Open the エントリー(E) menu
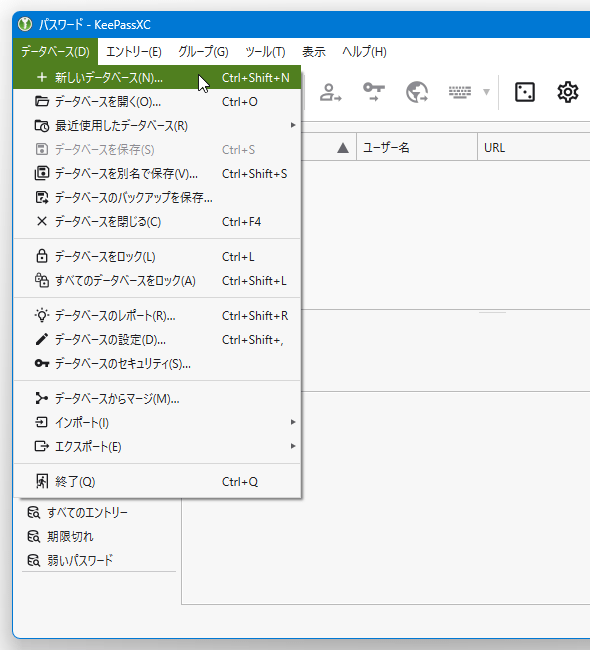Screen dimensions: 590x650 (x=134, y=51)
